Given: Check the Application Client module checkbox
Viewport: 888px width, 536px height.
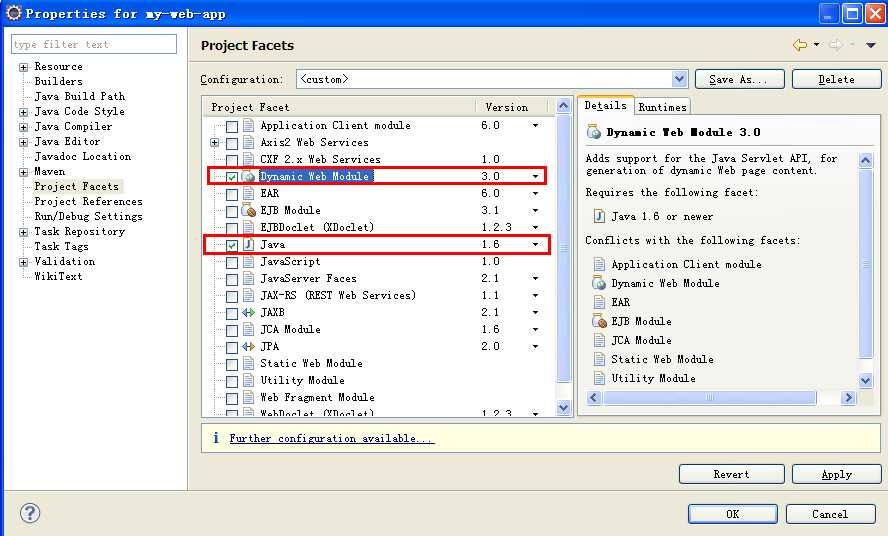Looking at the screenshot, I should click(x=232, y=126).
